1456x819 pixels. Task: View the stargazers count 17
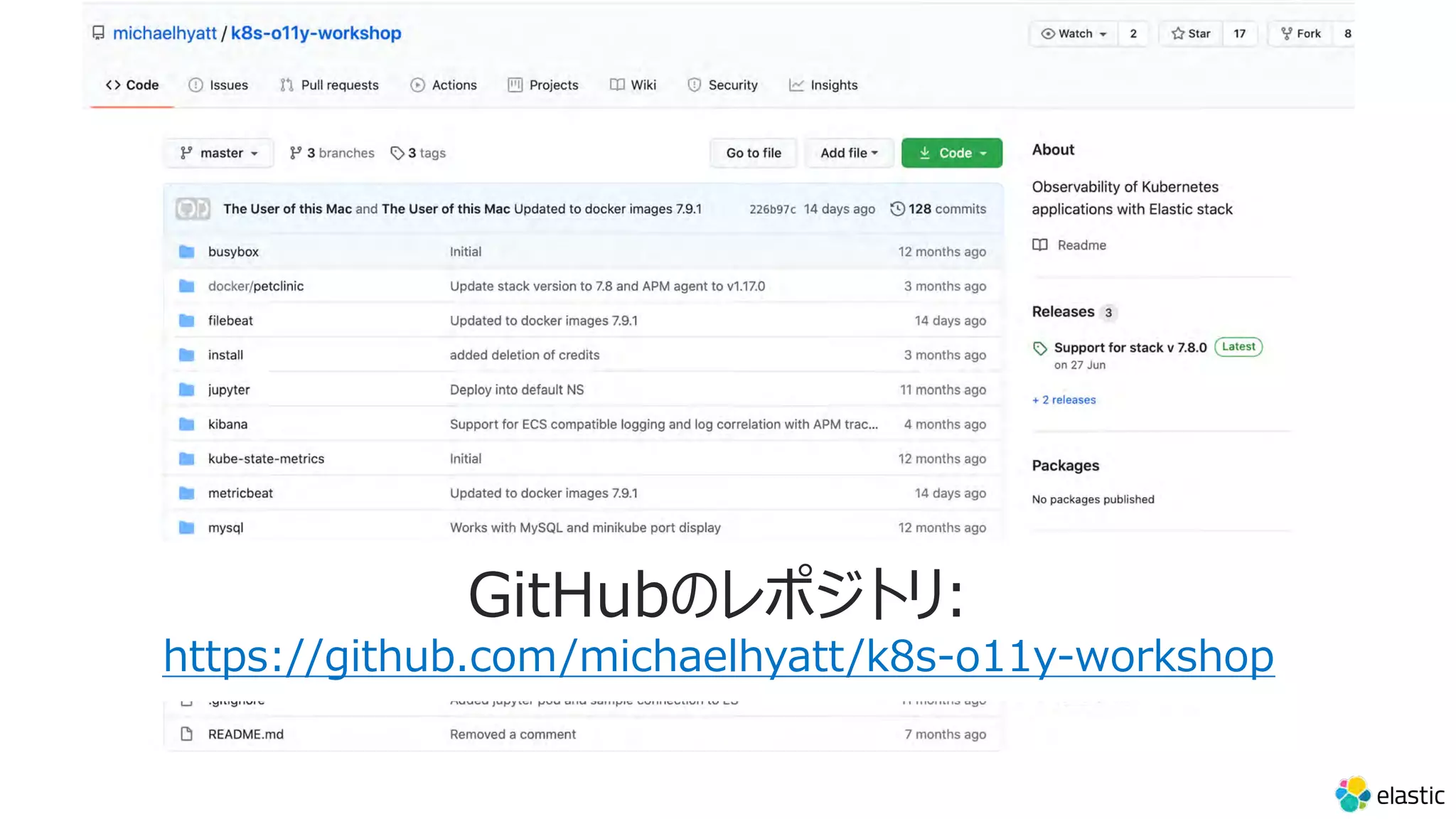pyautogui.click(x=1240, y=33)
